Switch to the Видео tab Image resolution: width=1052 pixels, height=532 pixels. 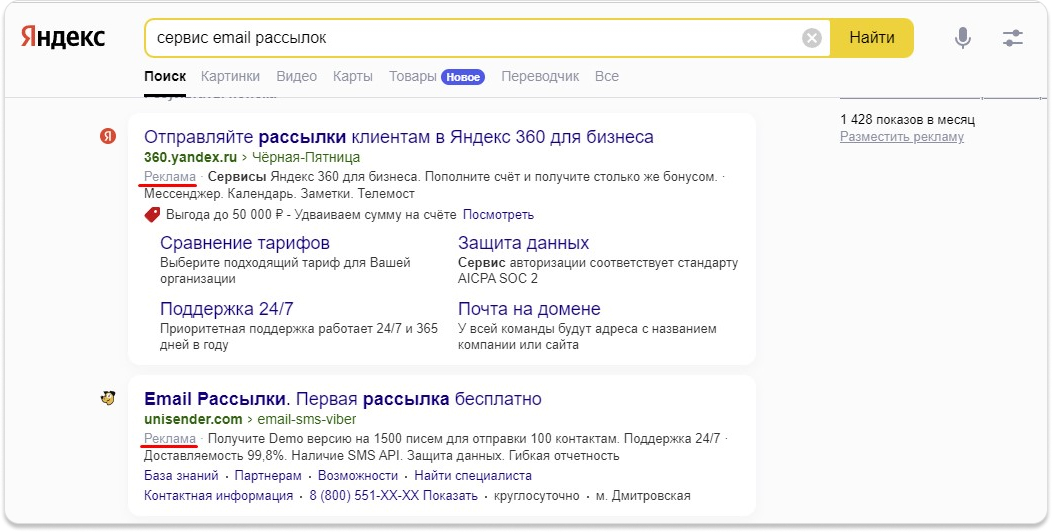(297, 76)
